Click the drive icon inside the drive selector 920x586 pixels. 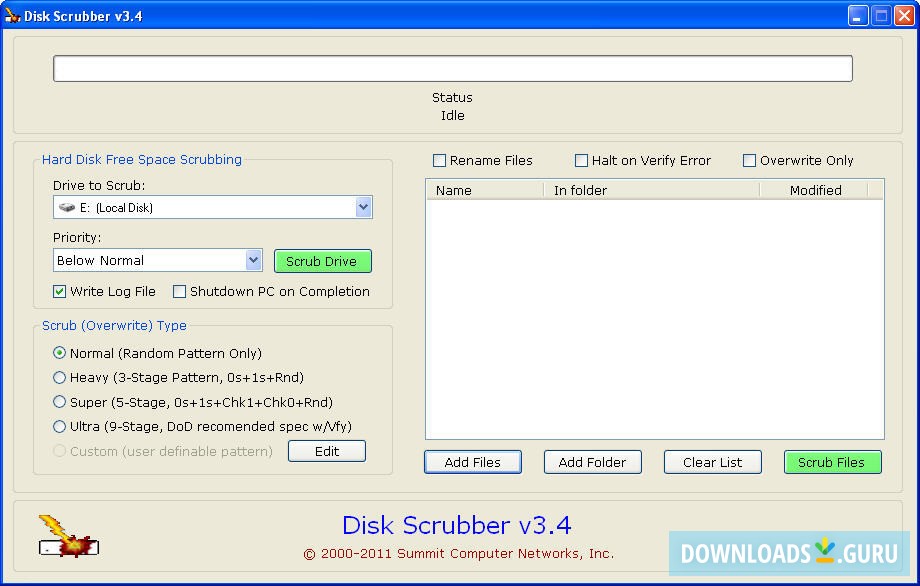click(64, 206)
